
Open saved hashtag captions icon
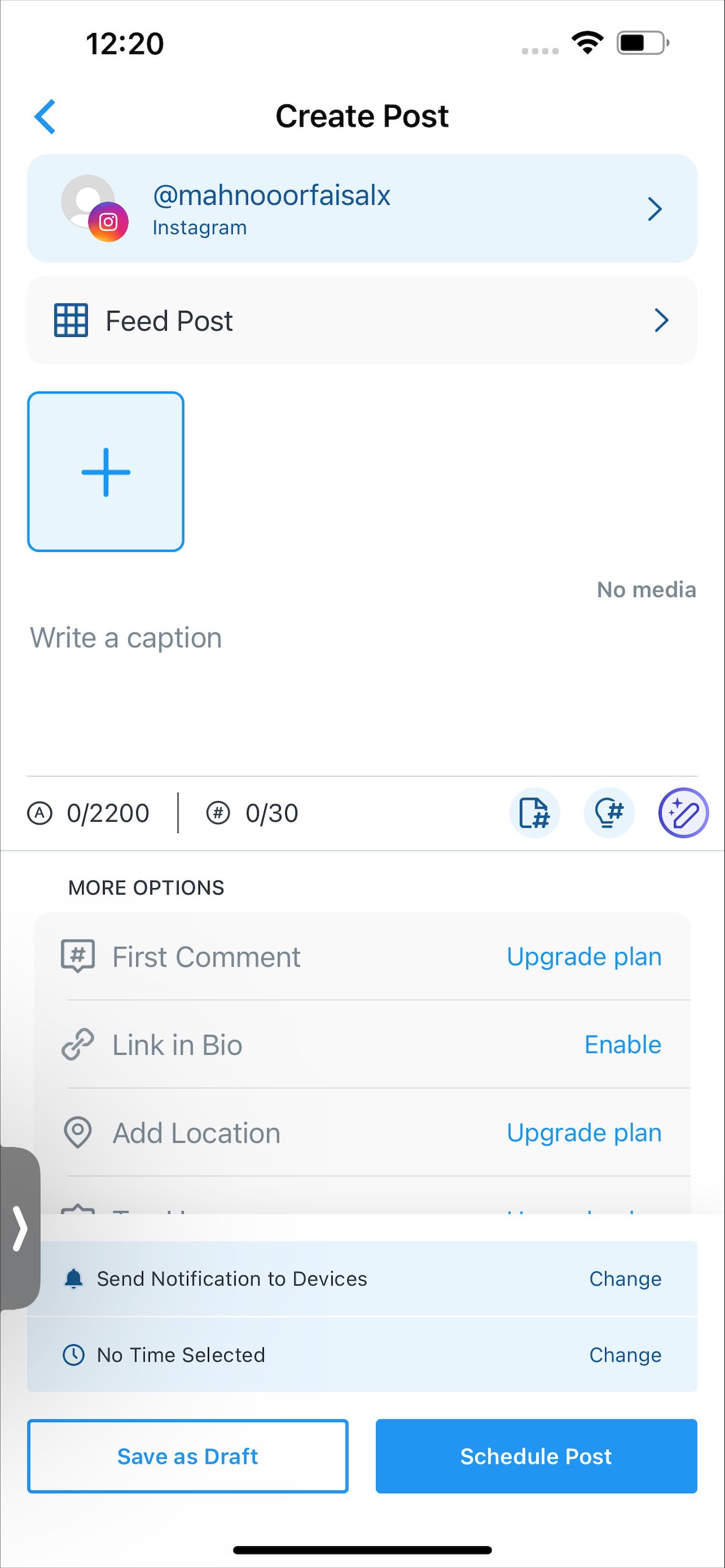(534, 813)
